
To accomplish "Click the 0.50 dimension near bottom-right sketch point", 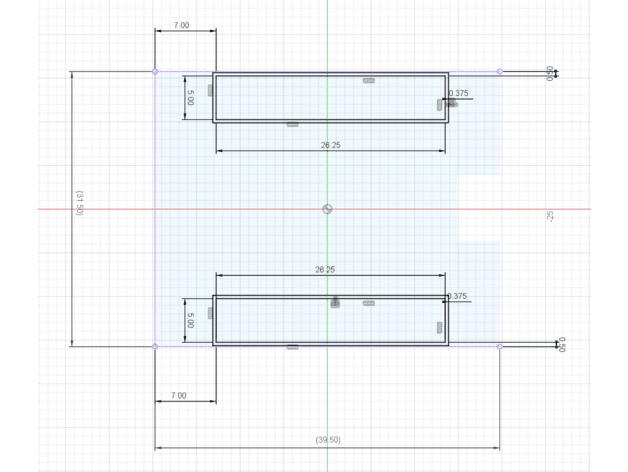I will pyautogui.click(x=562, y=345).
